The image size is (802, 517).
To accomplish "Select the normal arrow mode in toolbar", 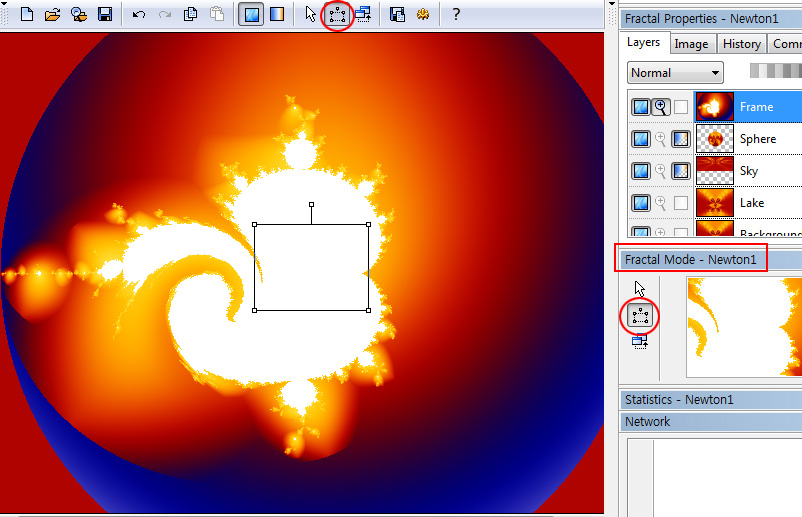I will pos(310,14).
